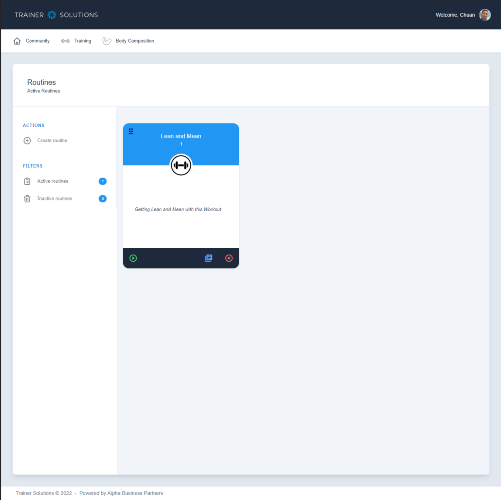Click the Lean and Mean card title
This screenshot has height=500, width=501.
pyautogui.click(x=181, y=136)
